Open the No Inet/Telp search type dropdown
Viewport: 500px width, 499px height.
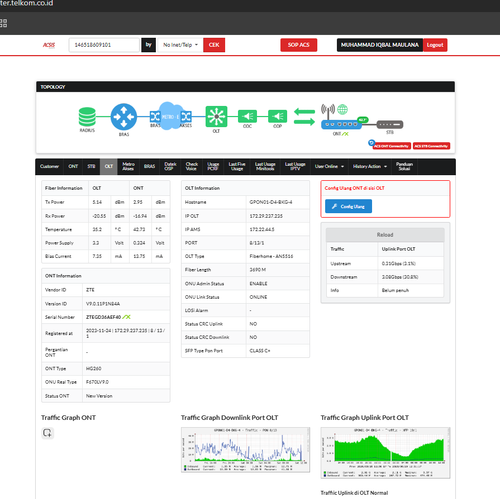click(180, 45)
